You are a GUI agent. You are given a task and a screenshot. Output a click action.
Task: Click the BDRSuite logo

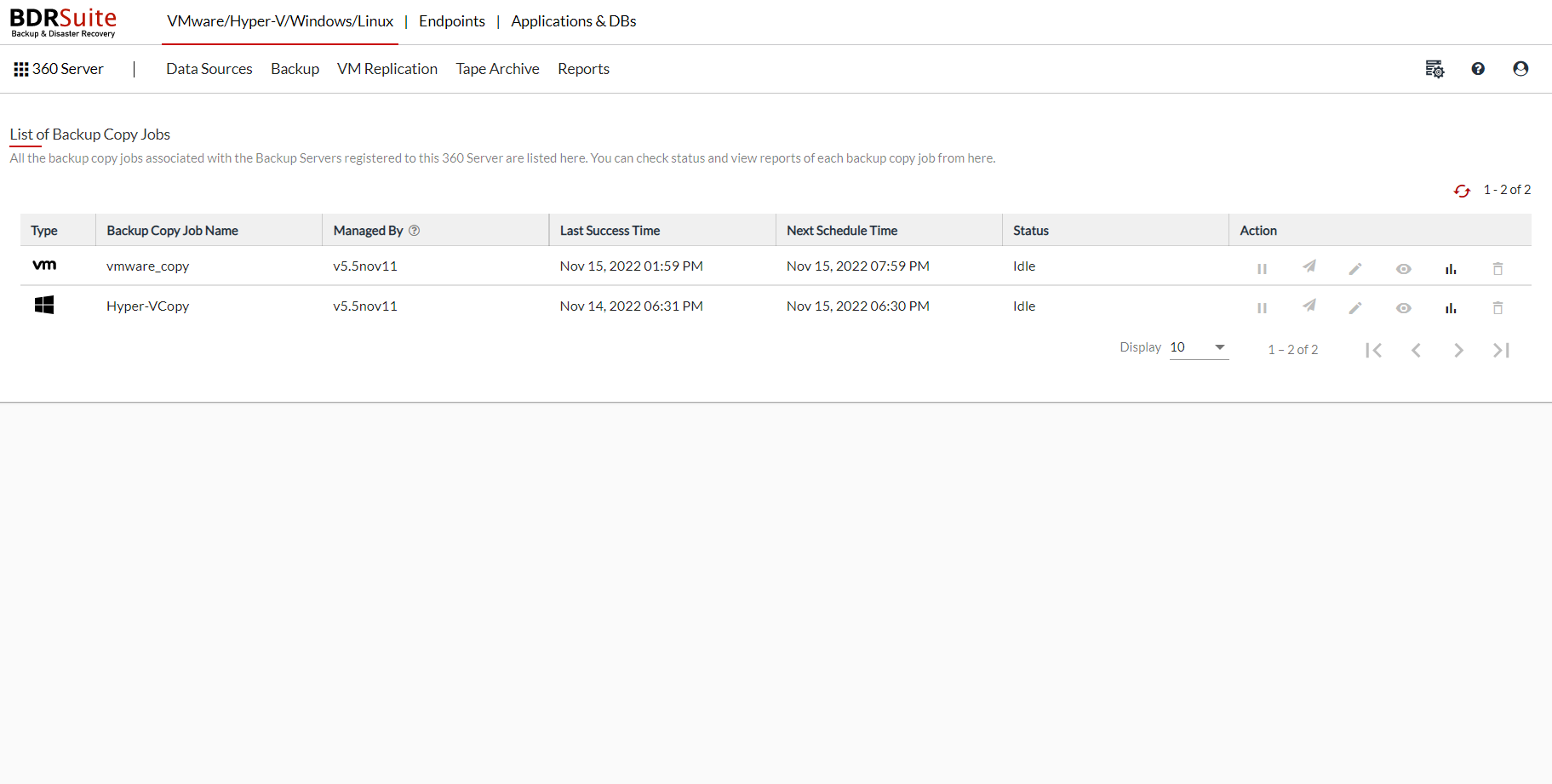click(x=63, y=22)
